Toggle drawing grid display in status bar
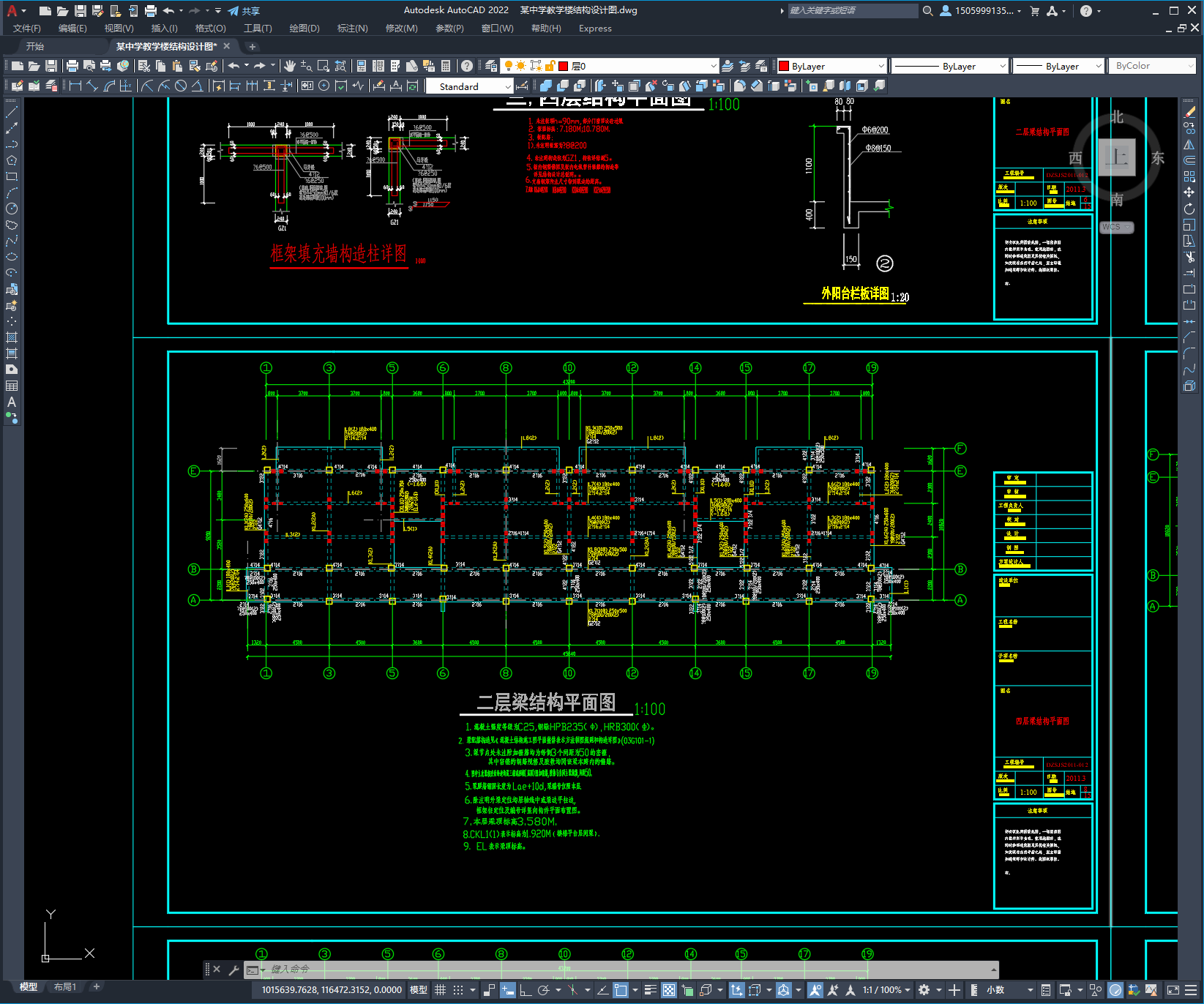Screen dimensions: 1204x1004 coord(440,989)
